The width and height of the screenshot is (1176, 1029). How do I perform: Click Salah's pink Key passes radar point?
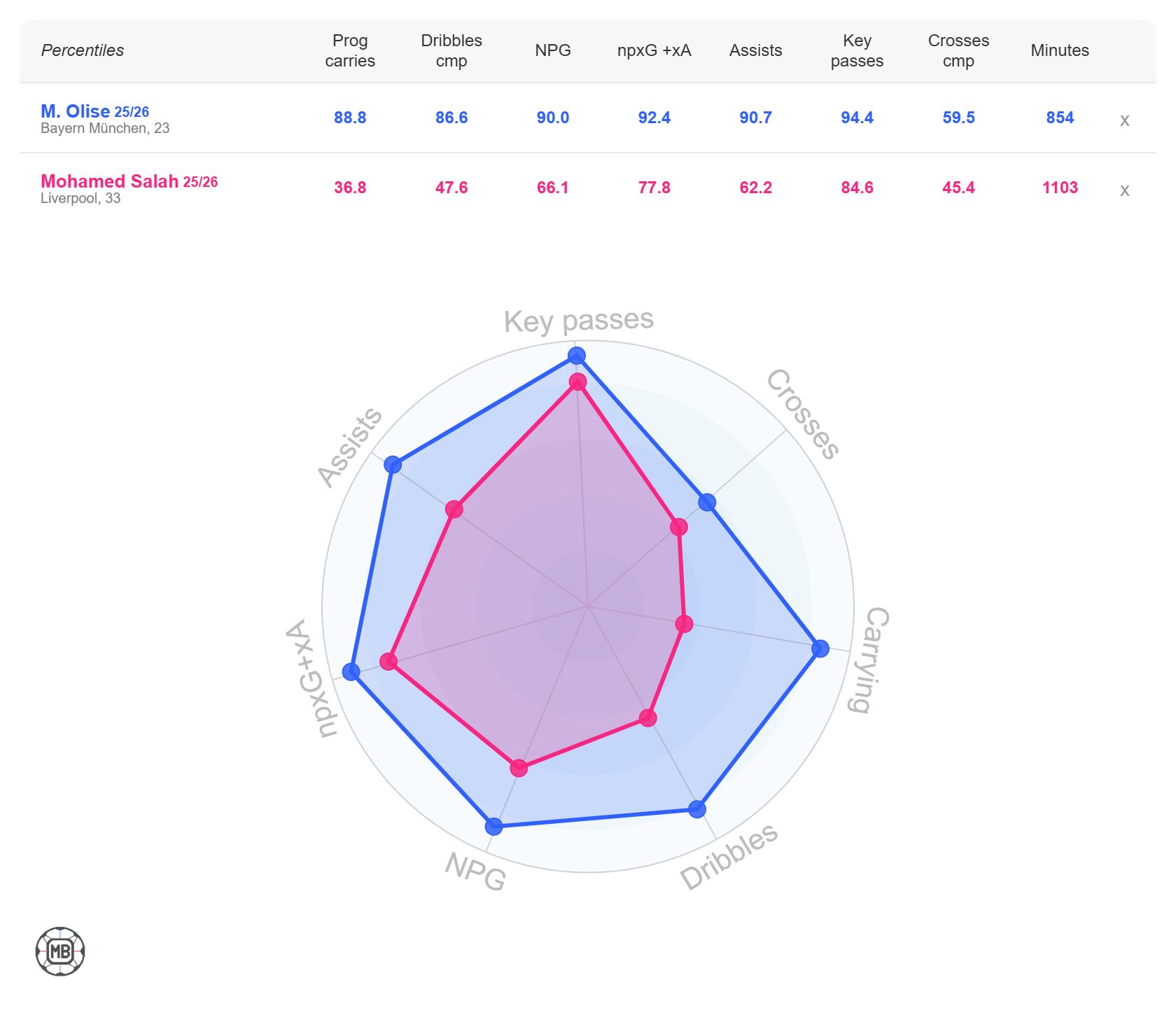click(577, 382)
